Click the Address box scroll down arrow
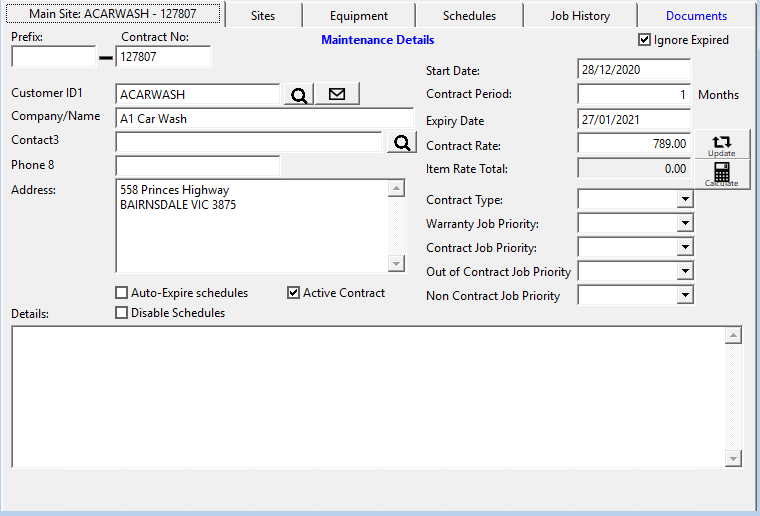760x516 pixels. (397, 263)
